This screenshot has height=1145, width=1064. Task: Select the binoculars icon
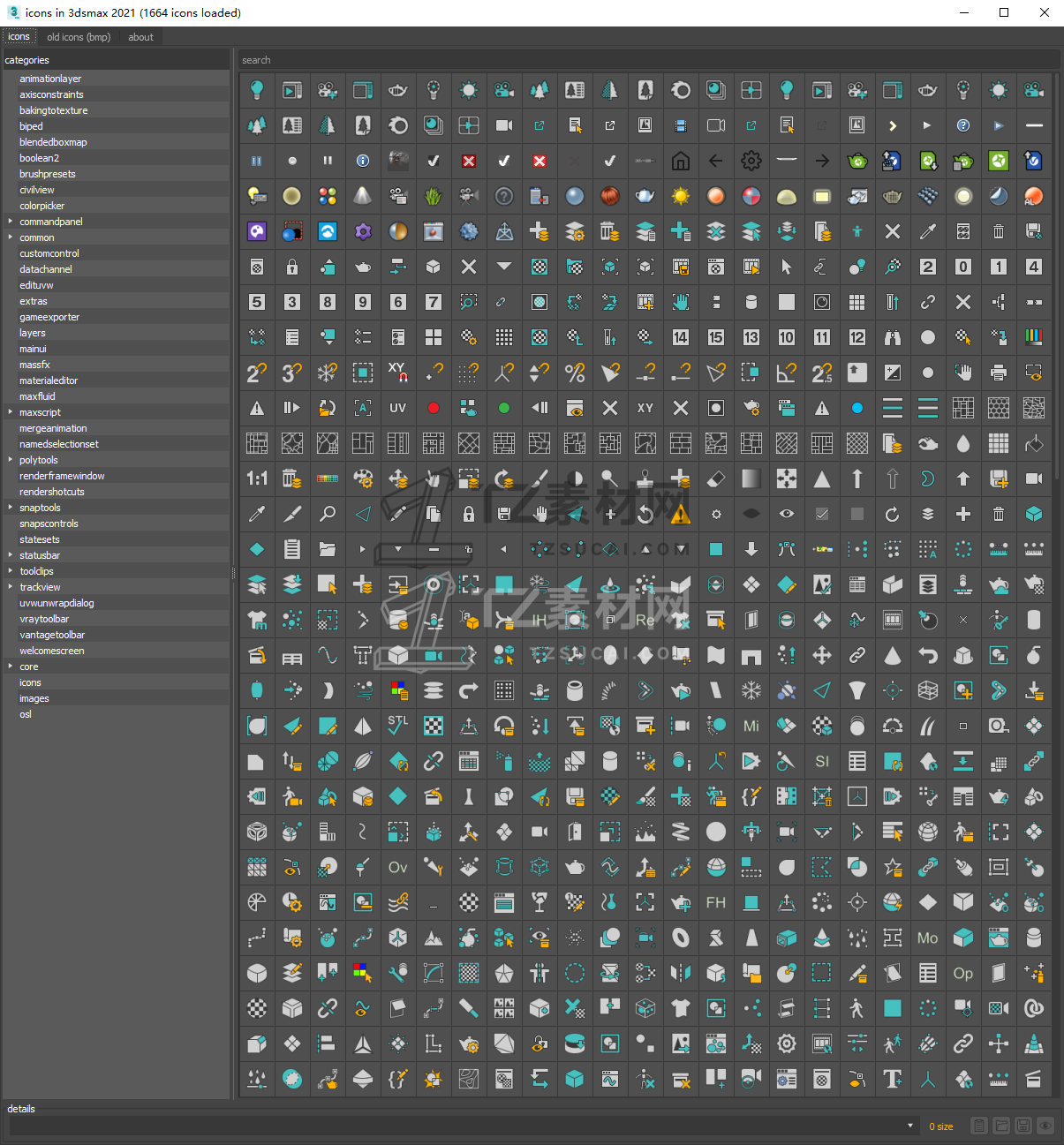pos(893,337)
